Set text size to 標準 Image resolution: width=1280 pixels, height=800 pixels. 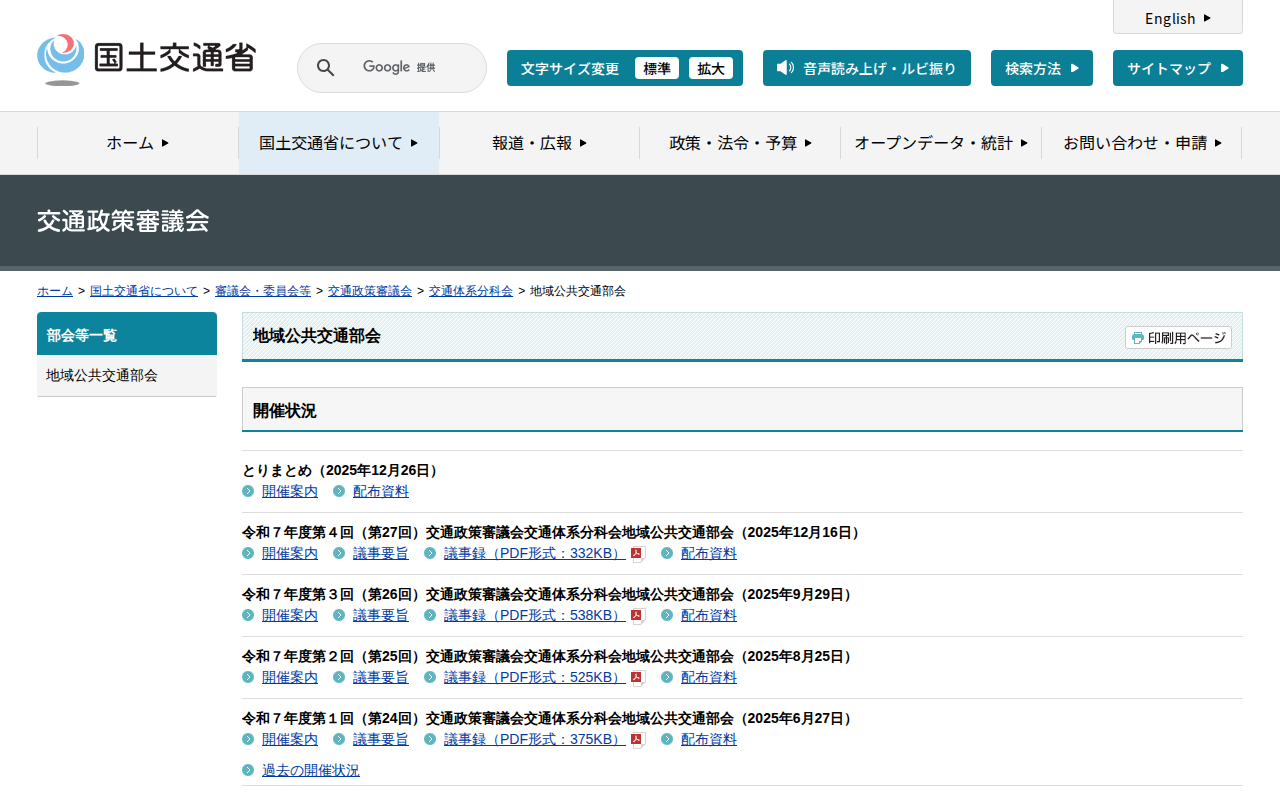(x=656, y=68)
